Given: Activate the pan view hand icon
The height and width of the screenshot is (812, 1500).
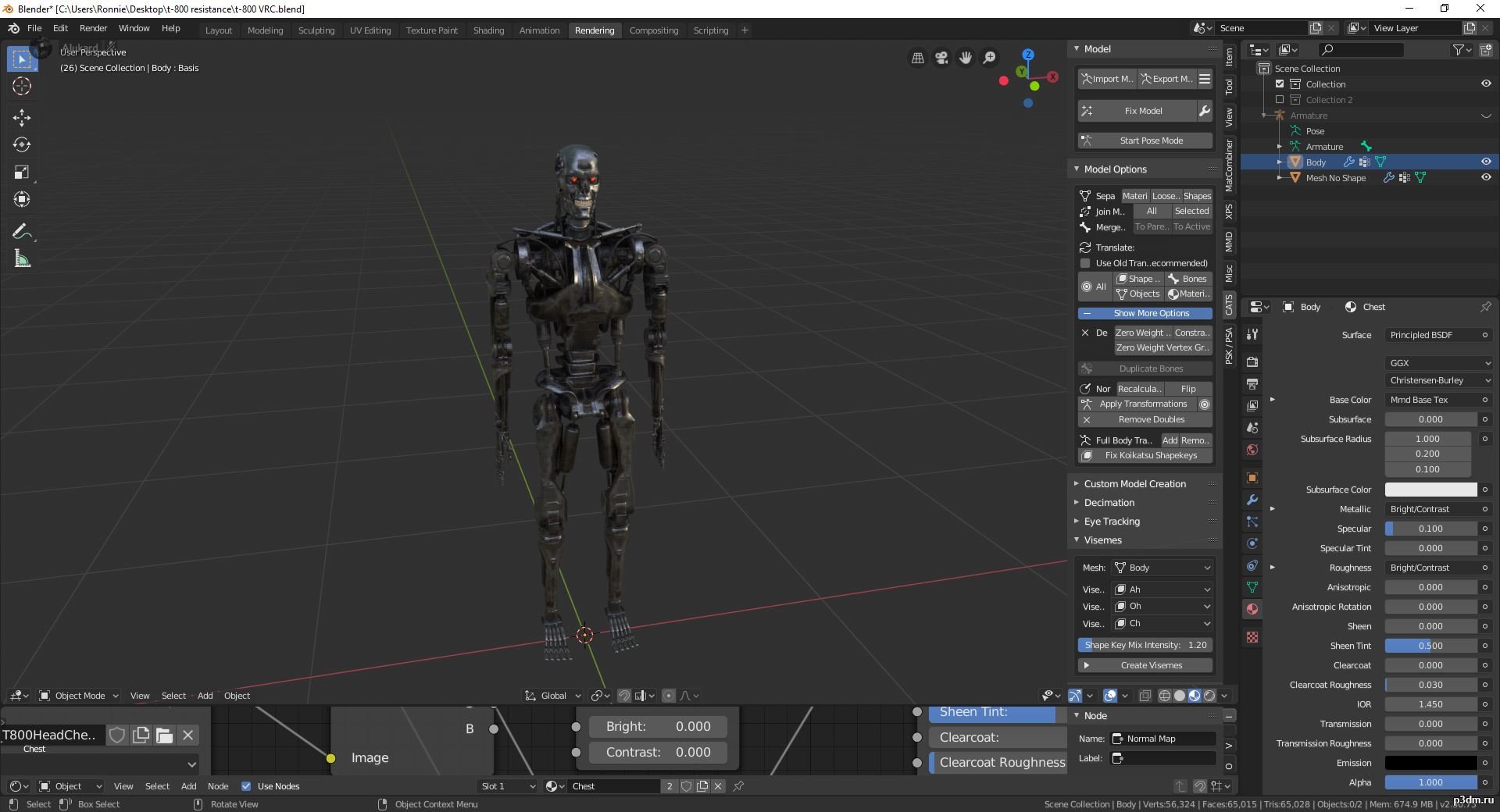Looking at the screenshot, I should [966, 58].
